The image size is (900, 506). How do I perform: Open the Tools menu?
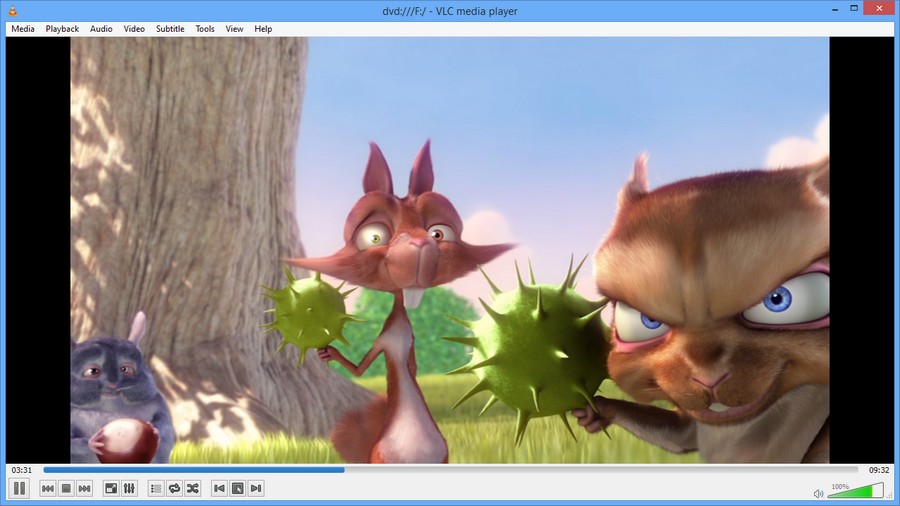click(x=205, y=29)
